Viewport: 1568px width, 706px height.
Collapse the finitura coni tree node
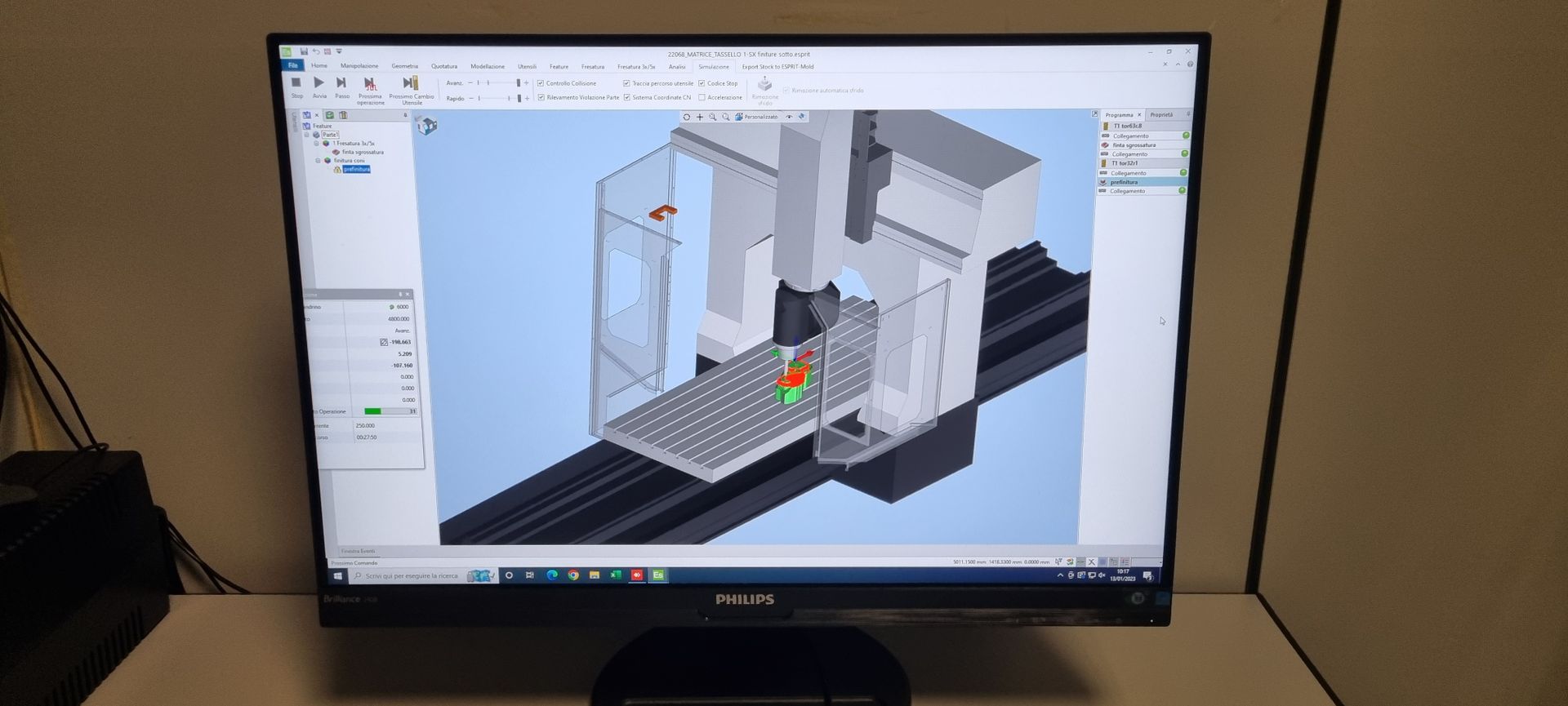click(318, 161)
